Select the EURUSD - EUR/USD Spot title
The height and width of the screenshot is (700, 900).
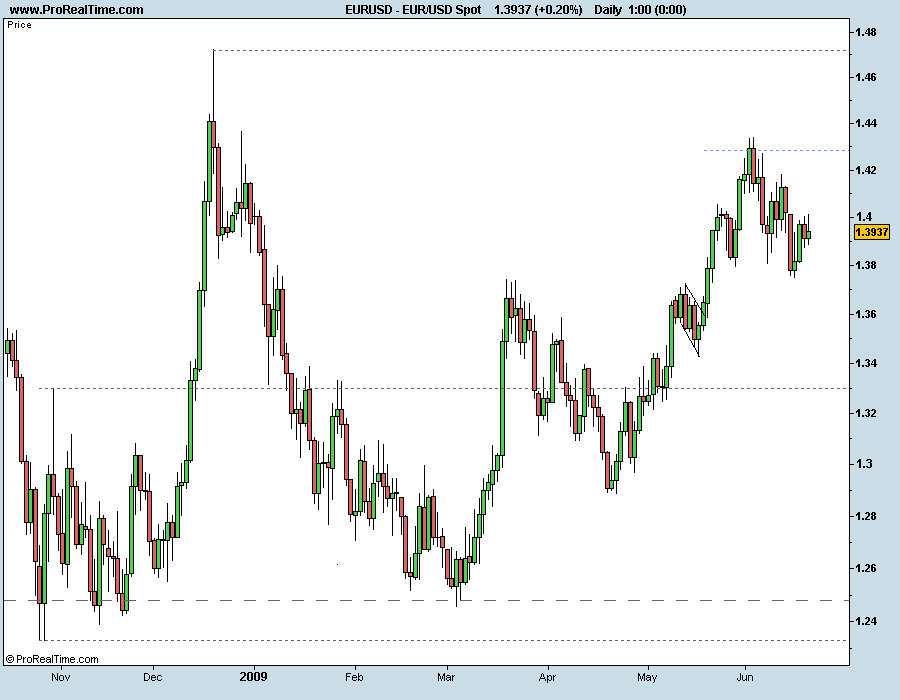[x=413, y=9]
